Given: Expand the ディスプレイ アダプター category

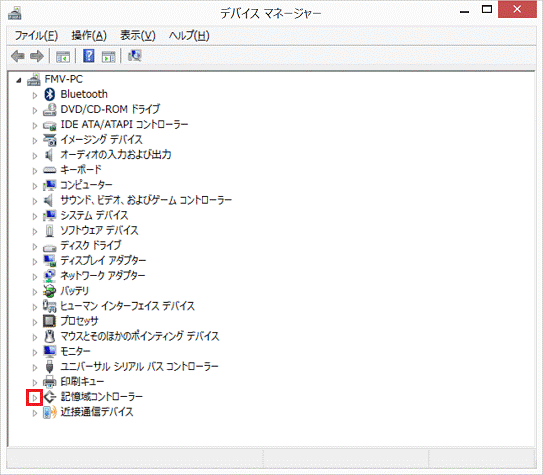Looking at the screenshot, I should click(x=35, y=262).
